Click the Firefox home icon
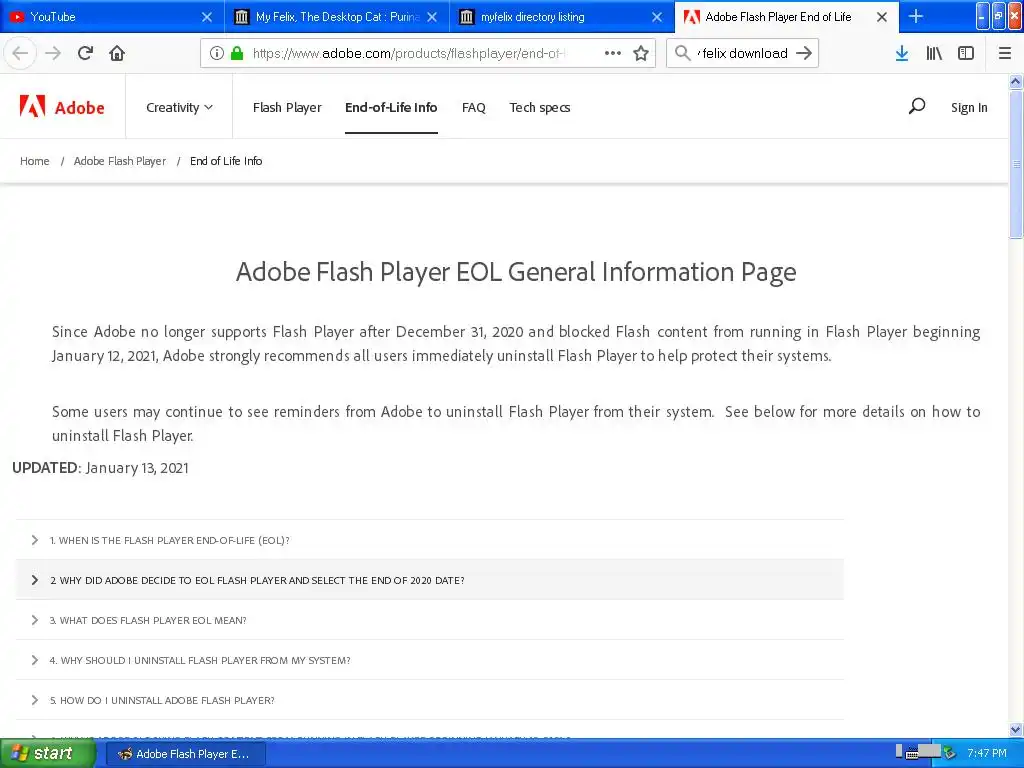 [117, 53]
